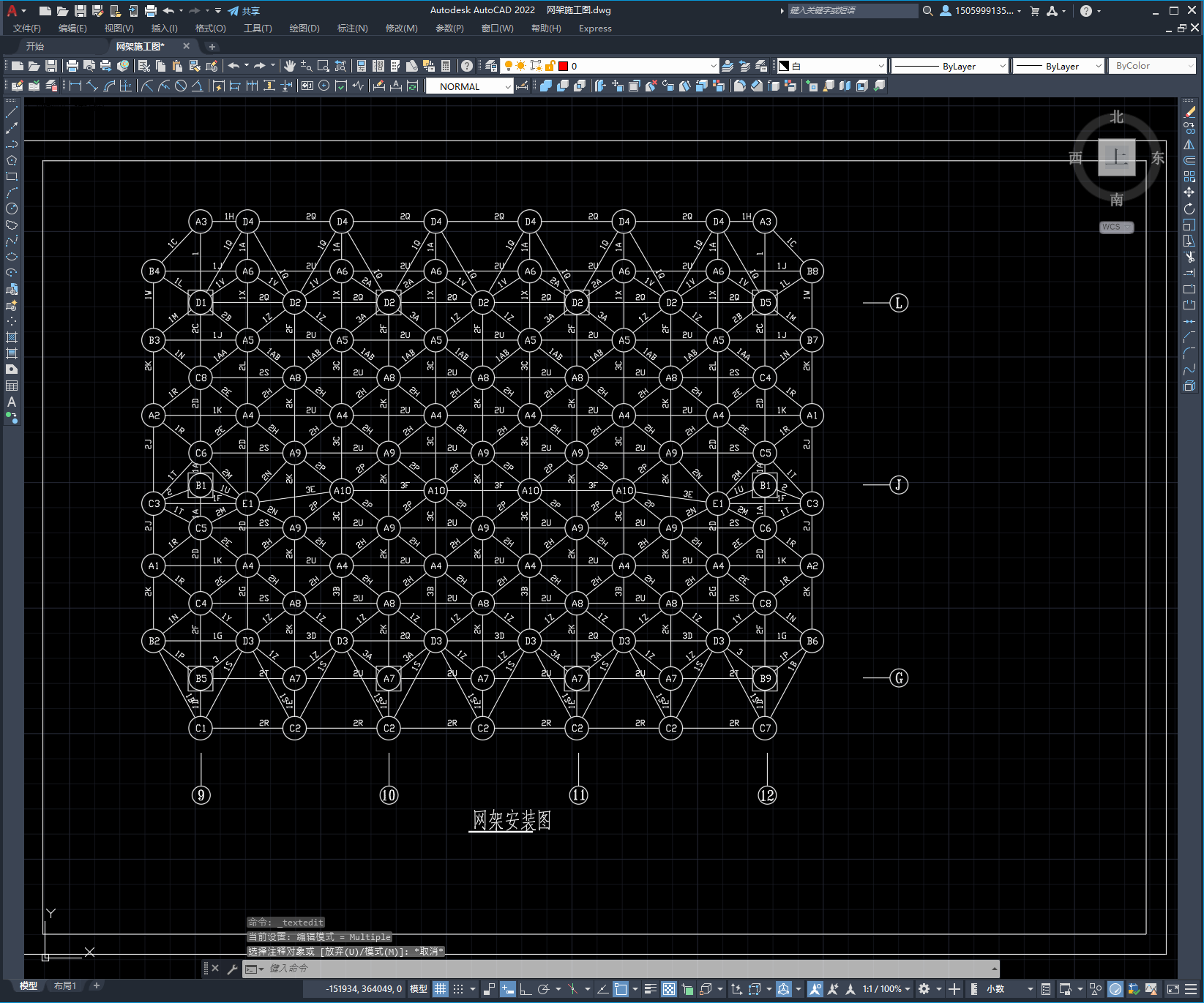Switch to the 布局1 layout tab
The height and width of the screenshot is (1003, 1204).
(65, 986)
